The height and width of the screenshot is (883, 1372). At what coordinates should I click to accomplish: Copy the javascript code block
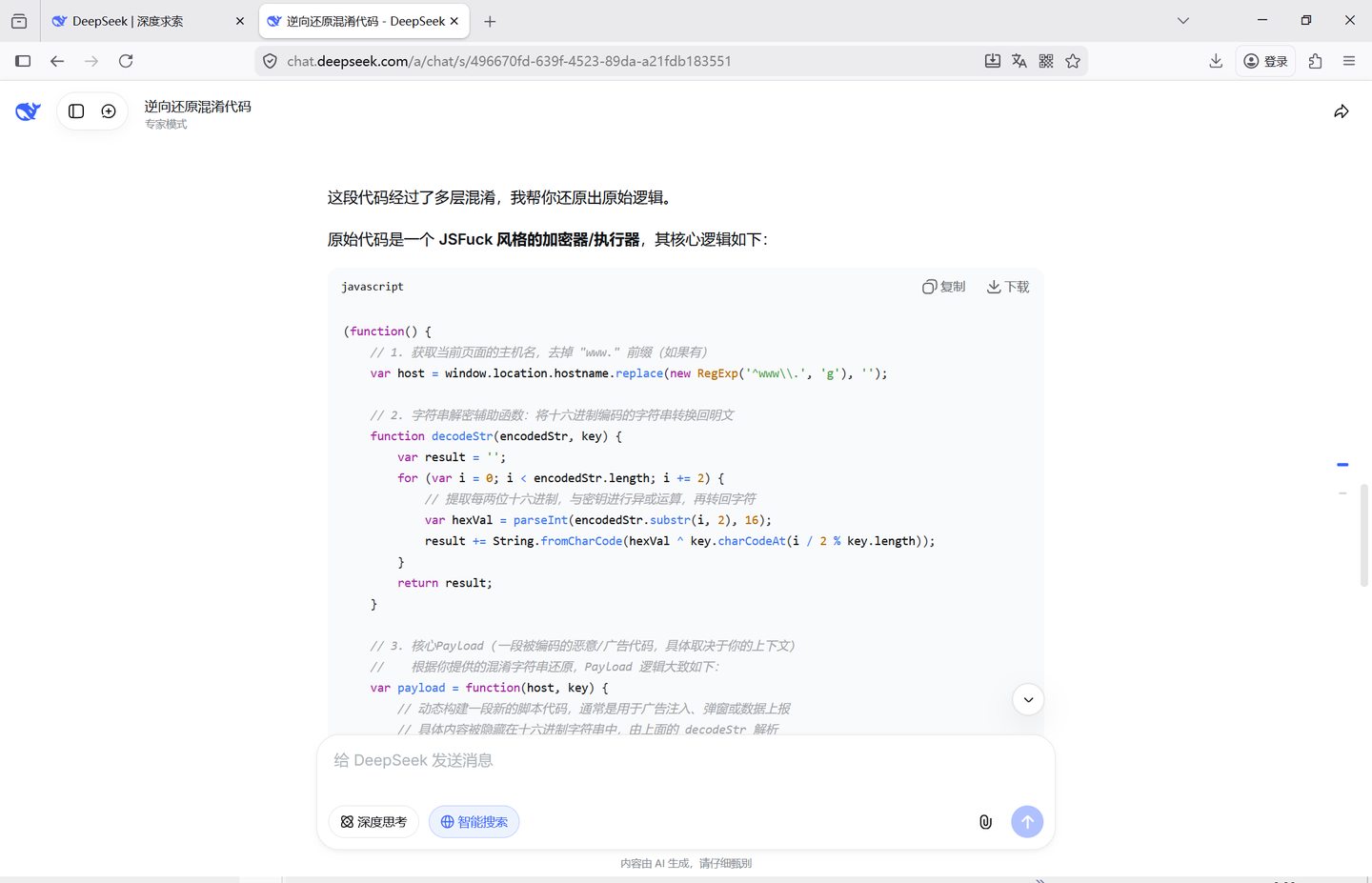tap(943, 287)
